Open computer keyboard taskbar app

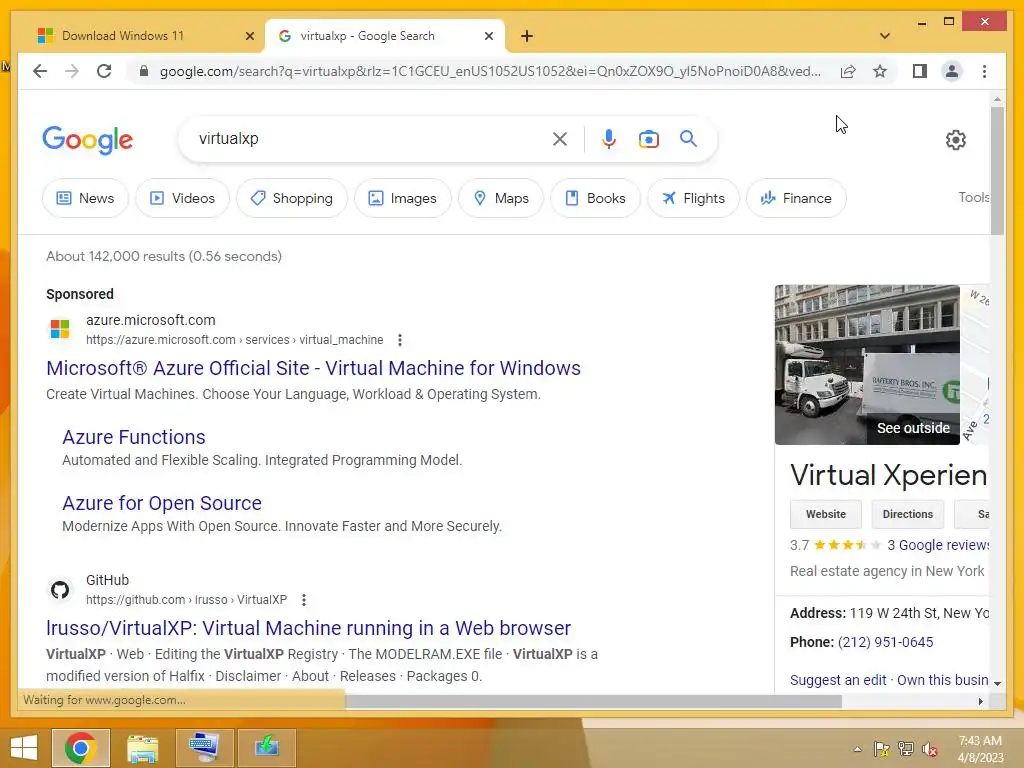204,748
